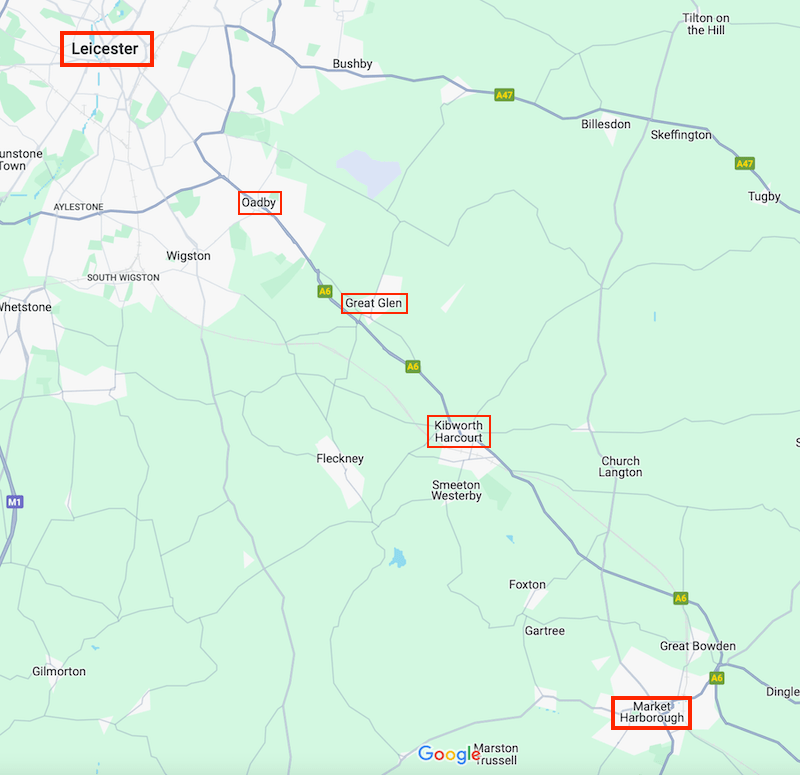800x775 pixels.
Task: Select the Oadby place label
Action: pos(259,203)
